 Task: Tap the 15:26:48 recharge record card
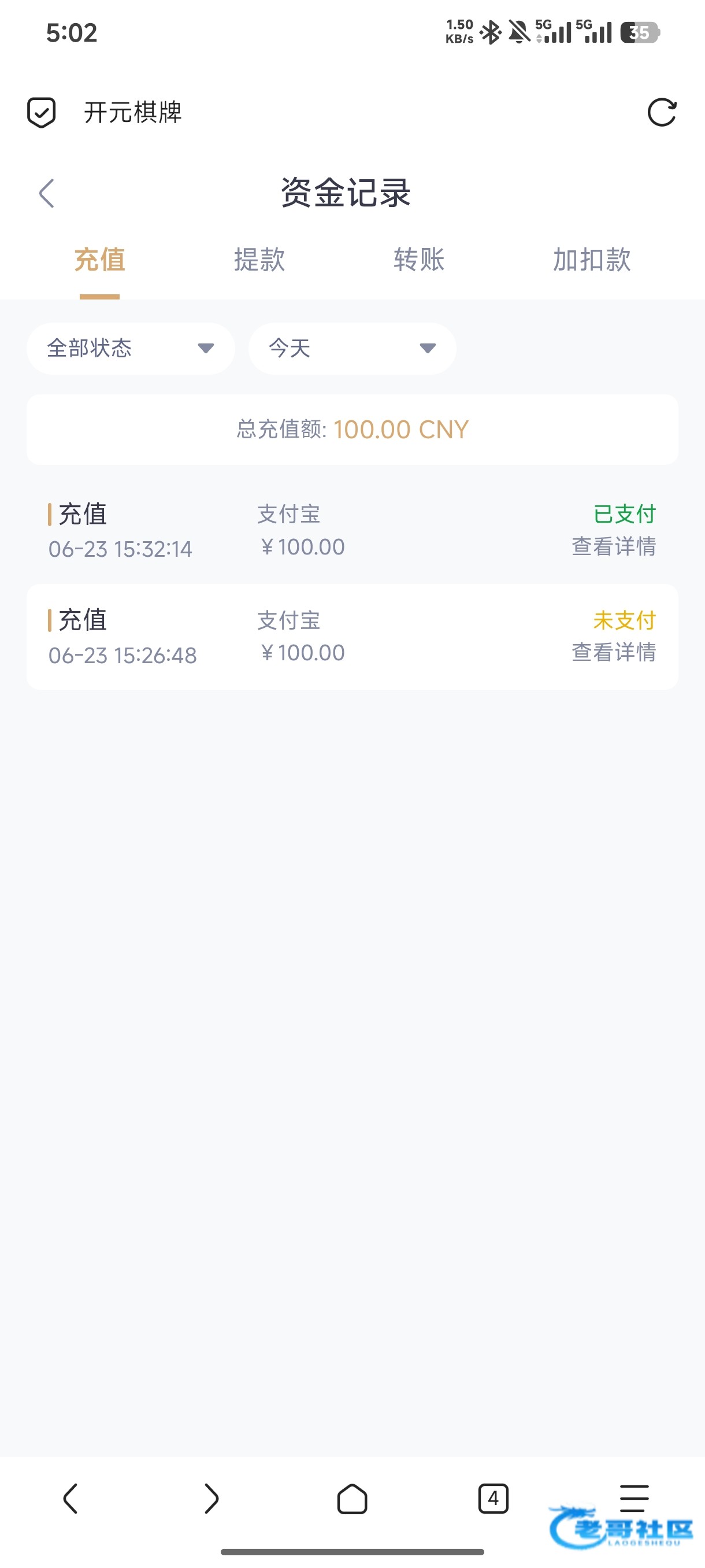(352, 637)
